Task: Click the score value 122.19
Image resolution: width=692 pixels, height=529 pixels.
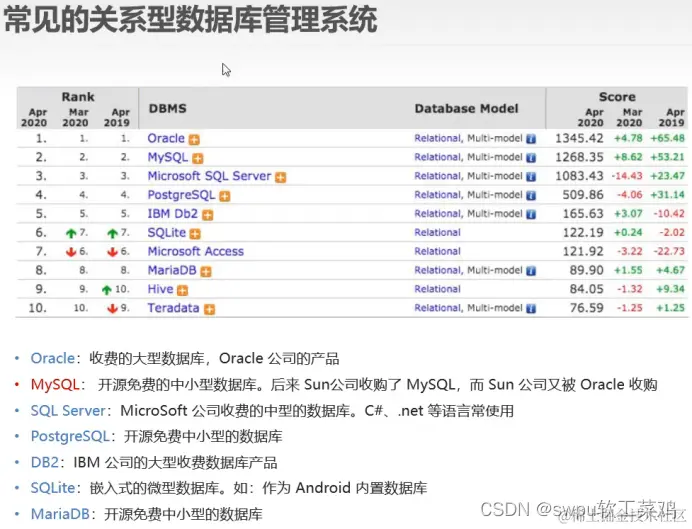Action: coord(583,233)
